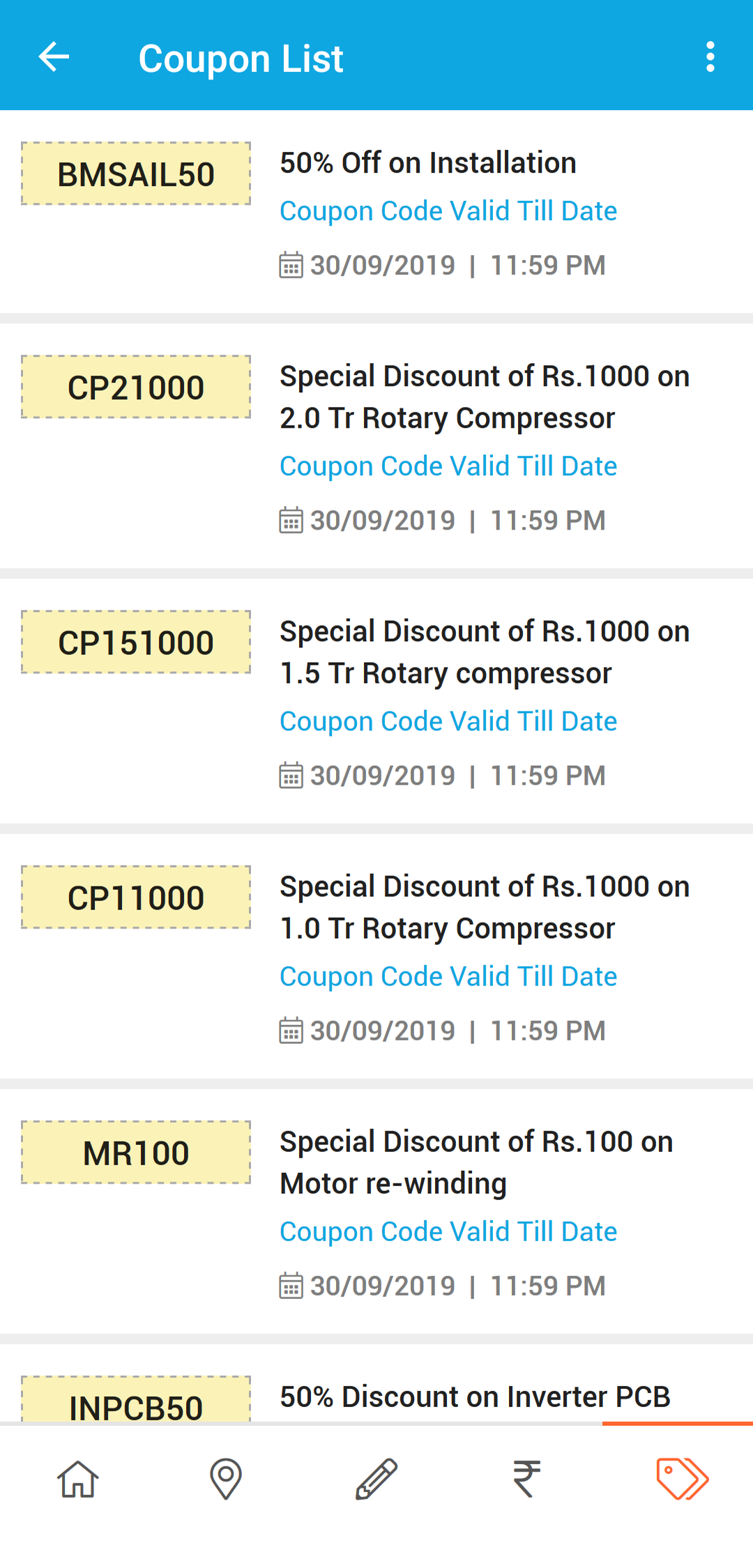Open 1.5 Tr Rotary compressor discount
Viewport: 753px width, 1568px height.
click(x=485, y=652)
